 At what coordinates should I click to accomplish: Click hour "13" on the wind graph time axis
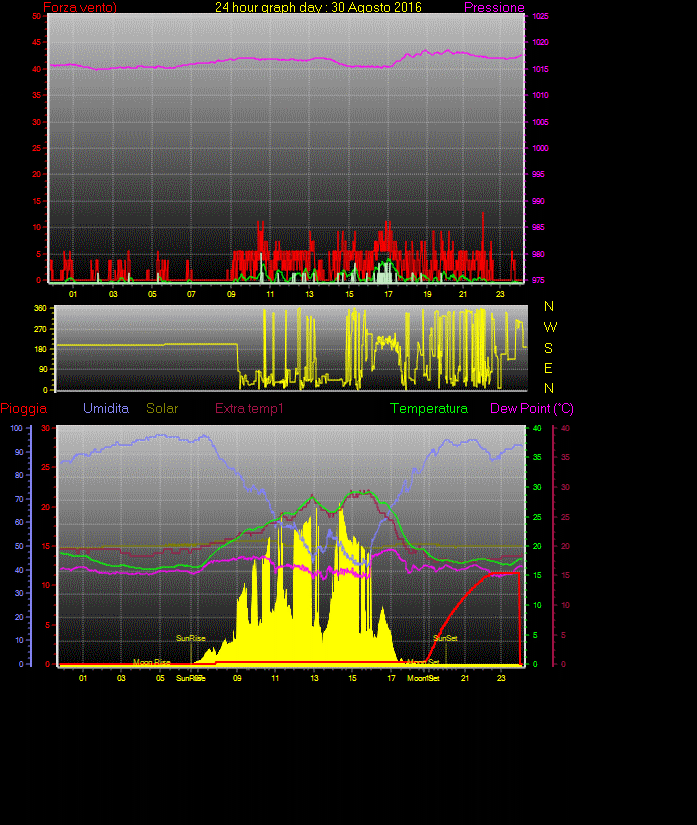tap(309, 294)
